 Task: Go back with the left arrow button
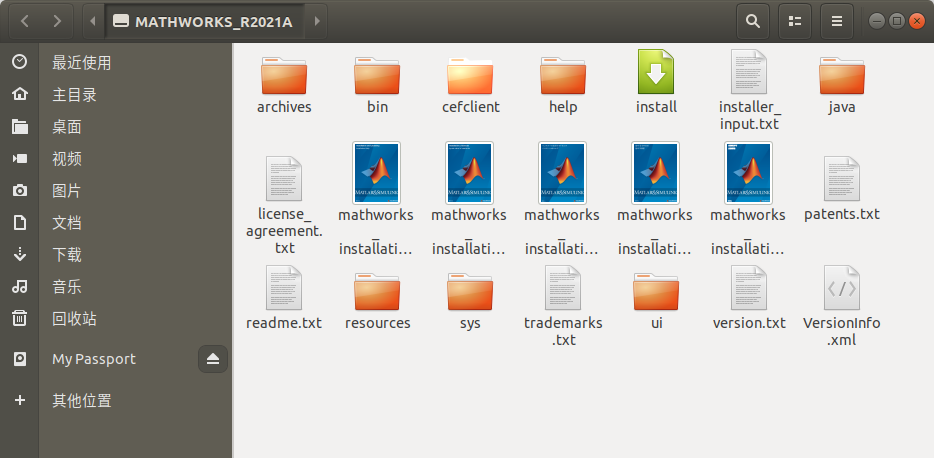(x=24, y=21)
